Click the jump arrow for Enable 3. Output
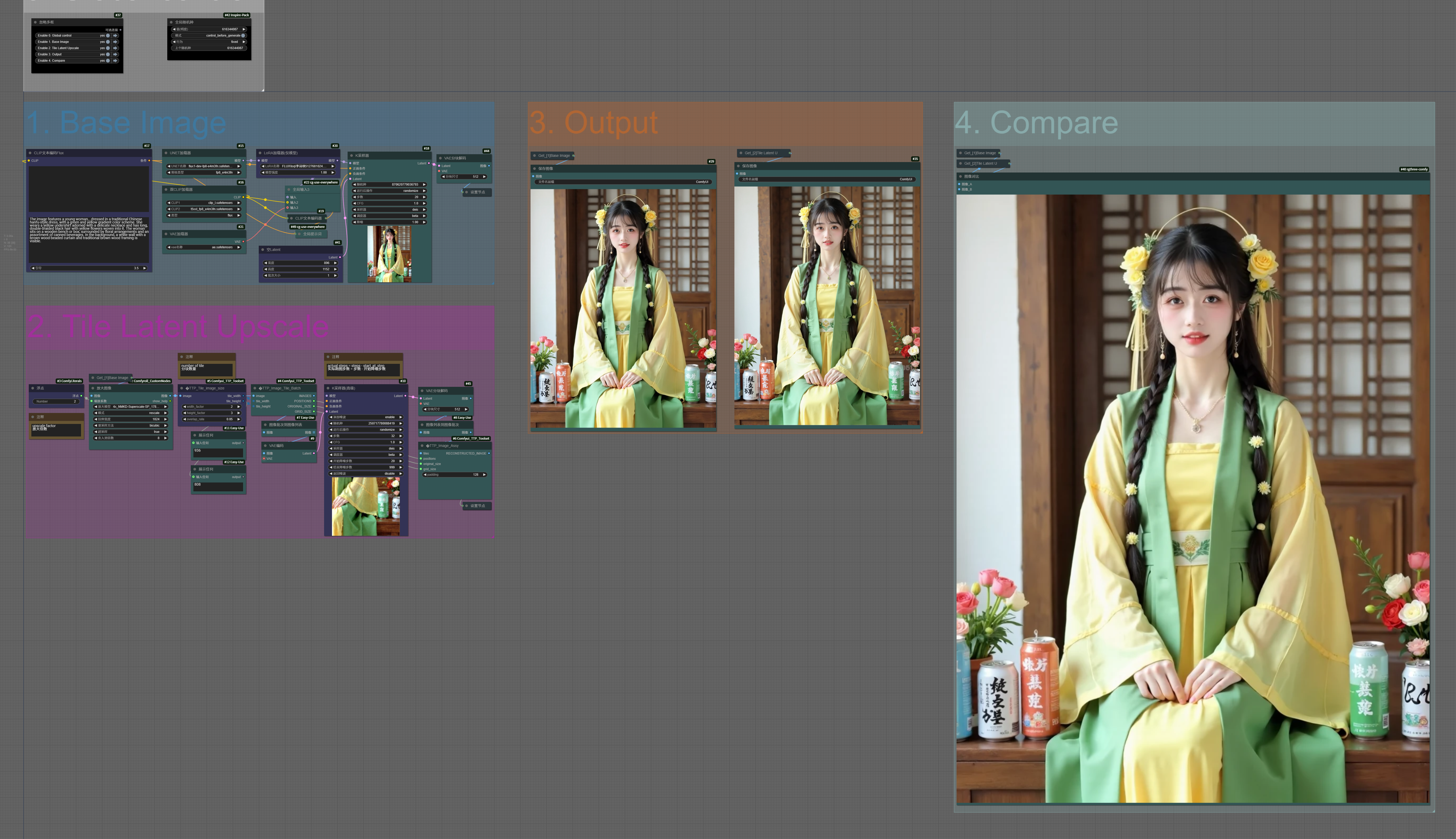The width and height of the screenshot is (1456, 839). pyautogui.click(x=115, y=54)
